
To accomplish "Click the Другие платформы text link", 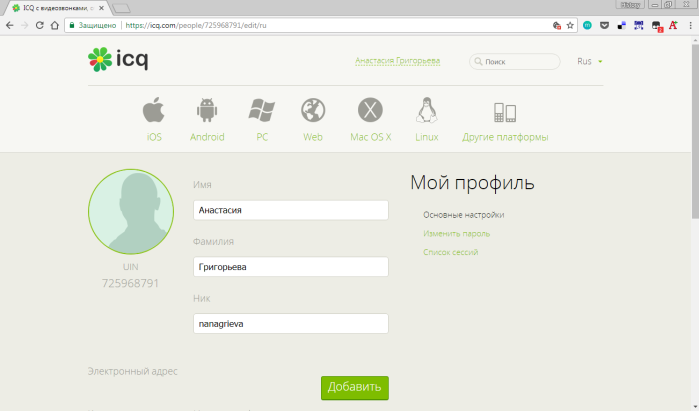I will [x=505, y=137].
